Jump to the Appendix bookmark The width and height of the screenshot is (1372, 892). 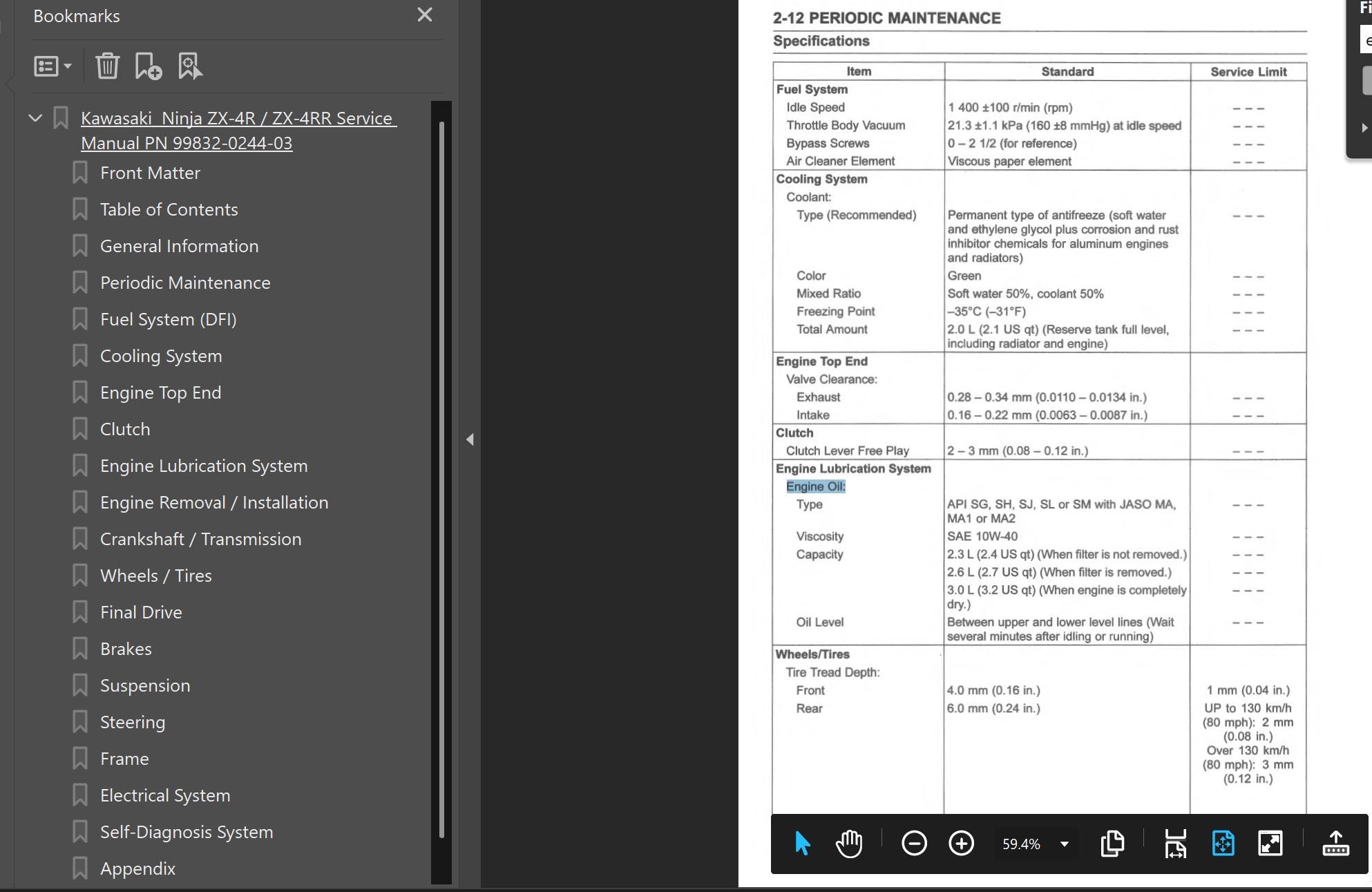[x=137, y=869]
